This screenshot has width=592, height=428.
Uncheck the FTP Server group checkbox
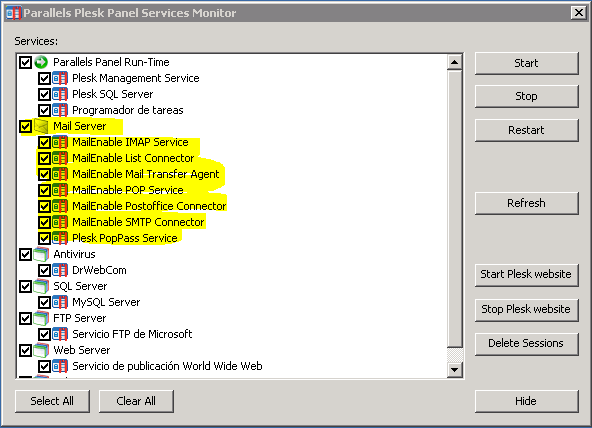(25, 318)
